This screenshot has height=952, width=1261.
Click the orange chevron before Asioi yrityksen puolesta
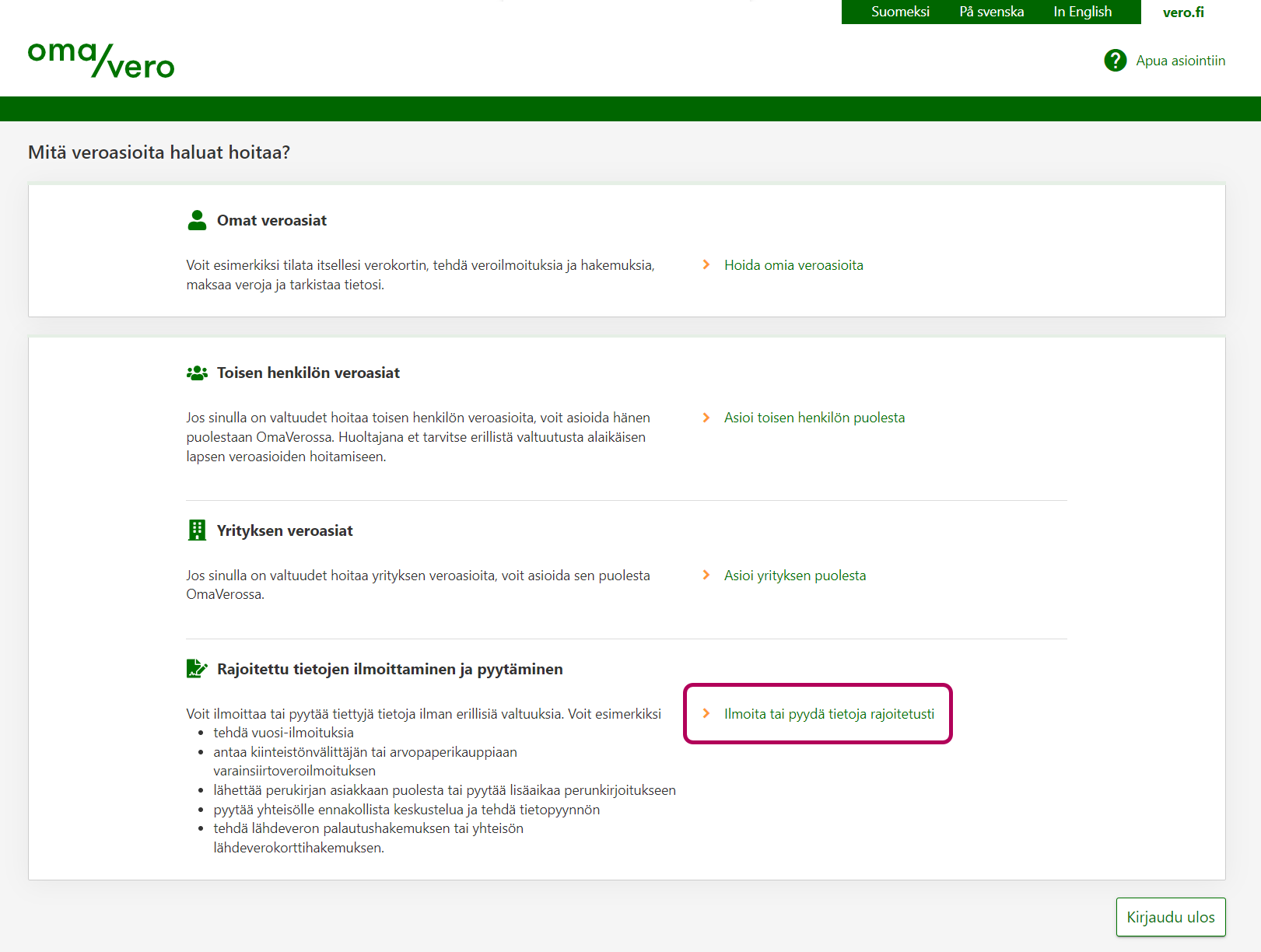[706, 576]
